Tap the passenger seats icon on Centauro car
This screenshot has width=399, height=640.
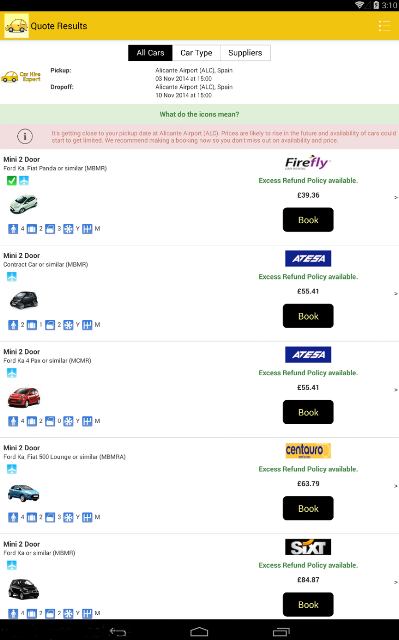click(13, 518)
